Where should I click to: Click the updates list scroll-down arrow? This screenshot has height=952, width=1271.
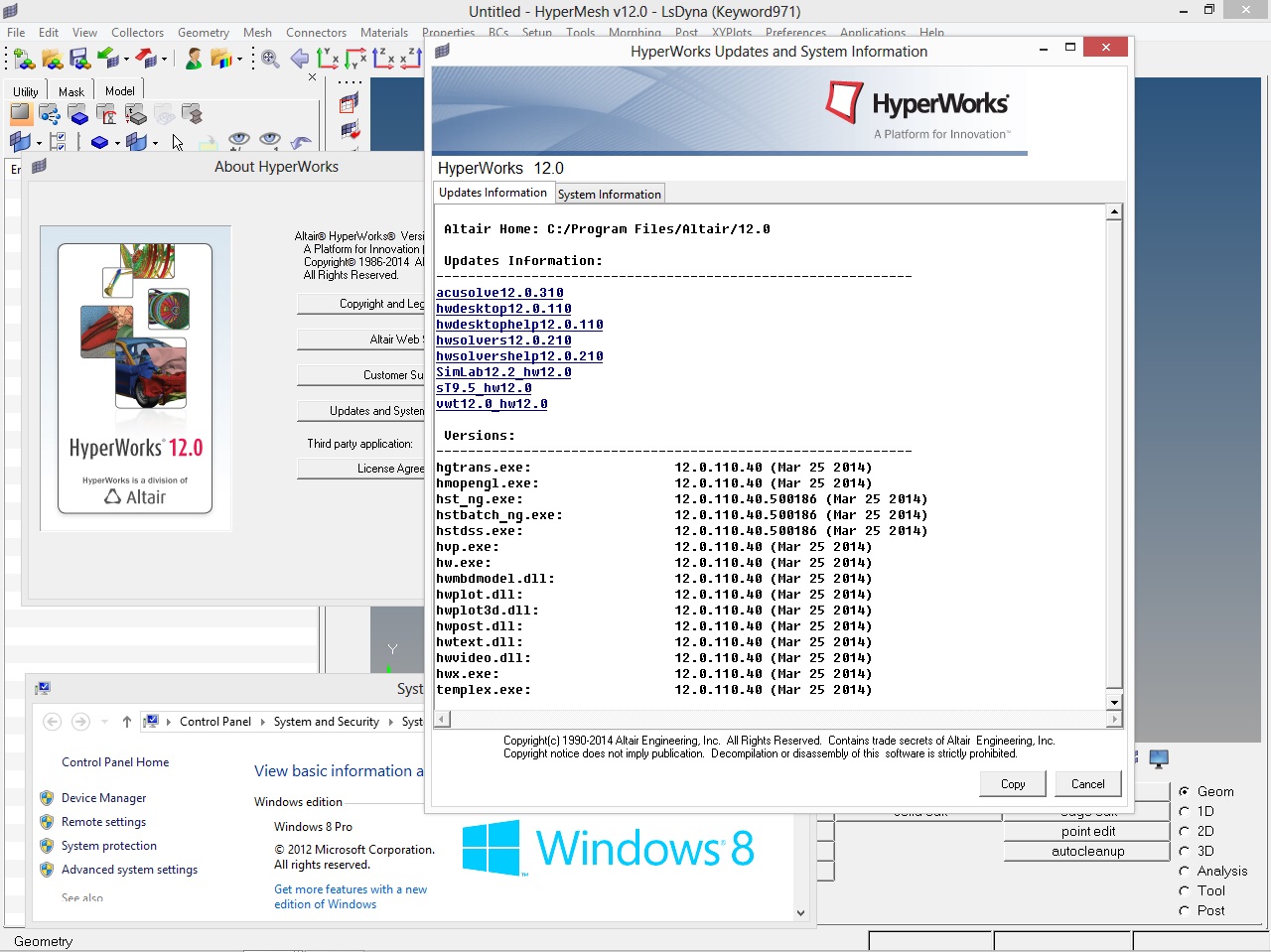(x=1114, y=702)
